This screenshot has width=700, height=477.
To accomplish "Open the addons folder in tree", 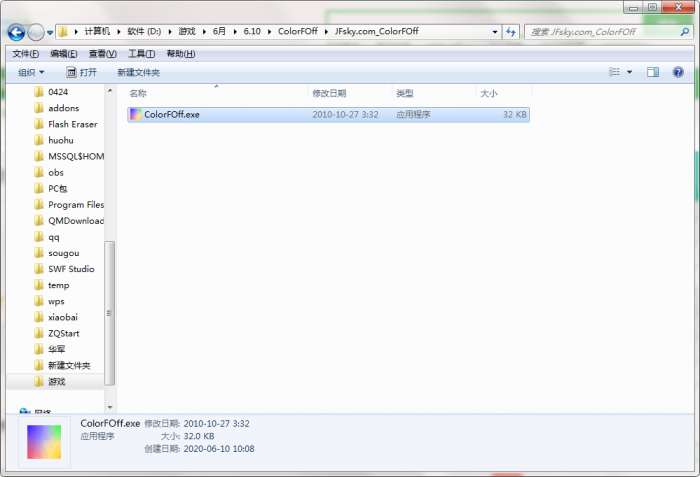I will tap(63, 108).
